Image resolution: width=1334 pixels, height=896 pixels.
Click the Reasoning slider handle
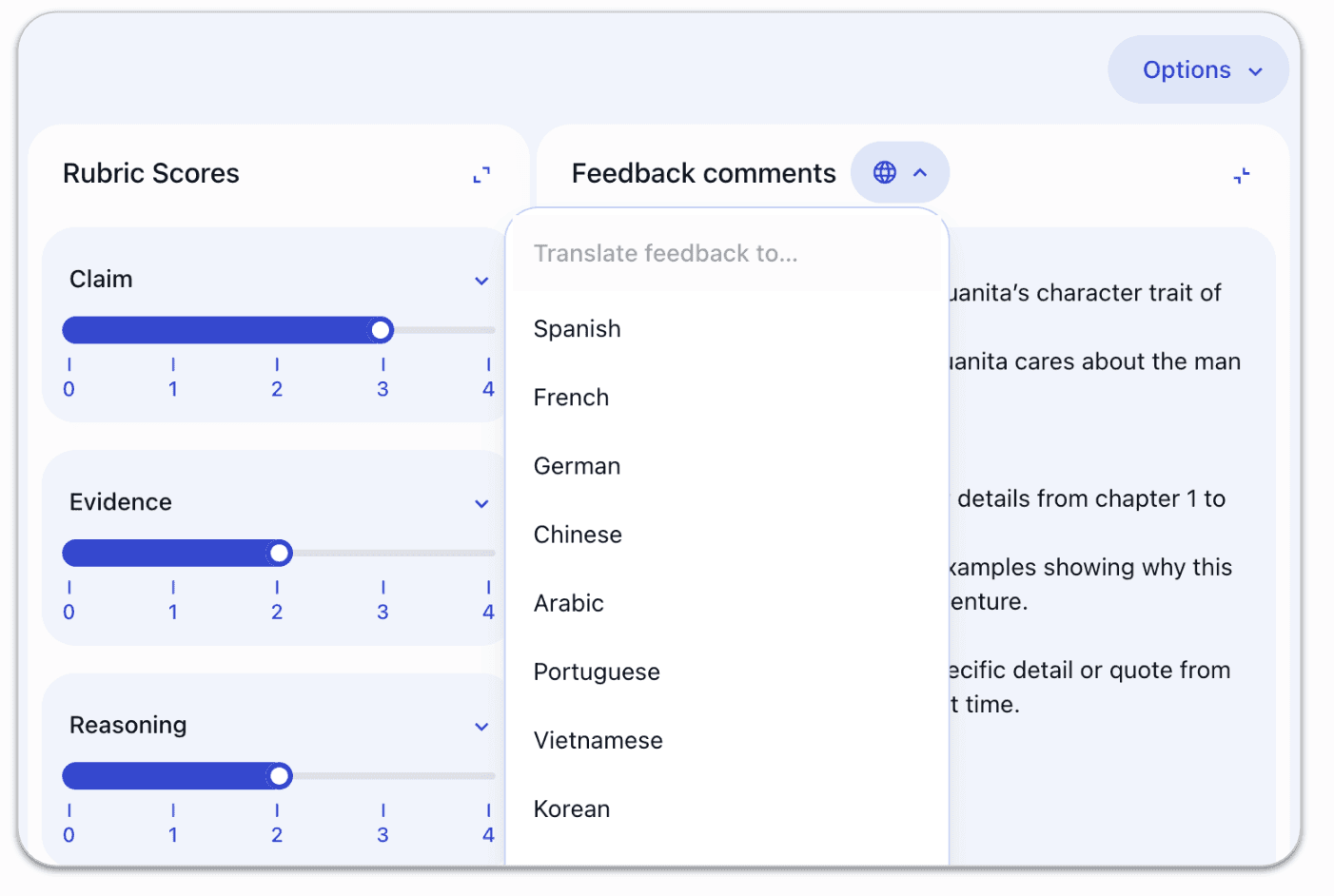click(279, 776)
